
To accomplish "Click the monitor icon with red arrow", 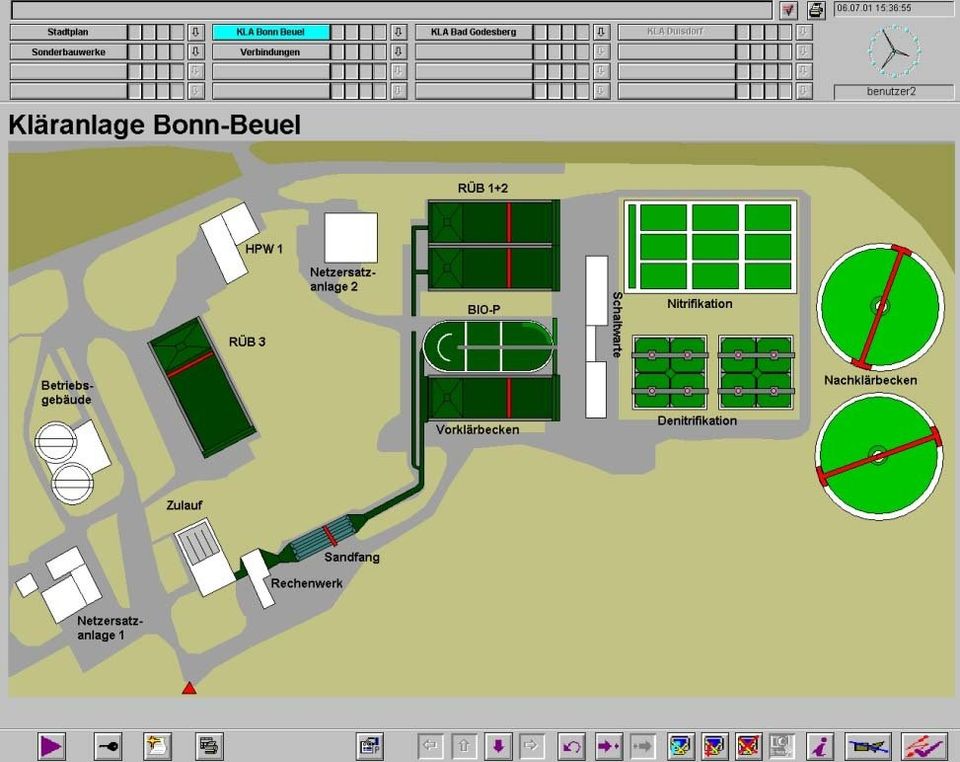I will 714,746.
